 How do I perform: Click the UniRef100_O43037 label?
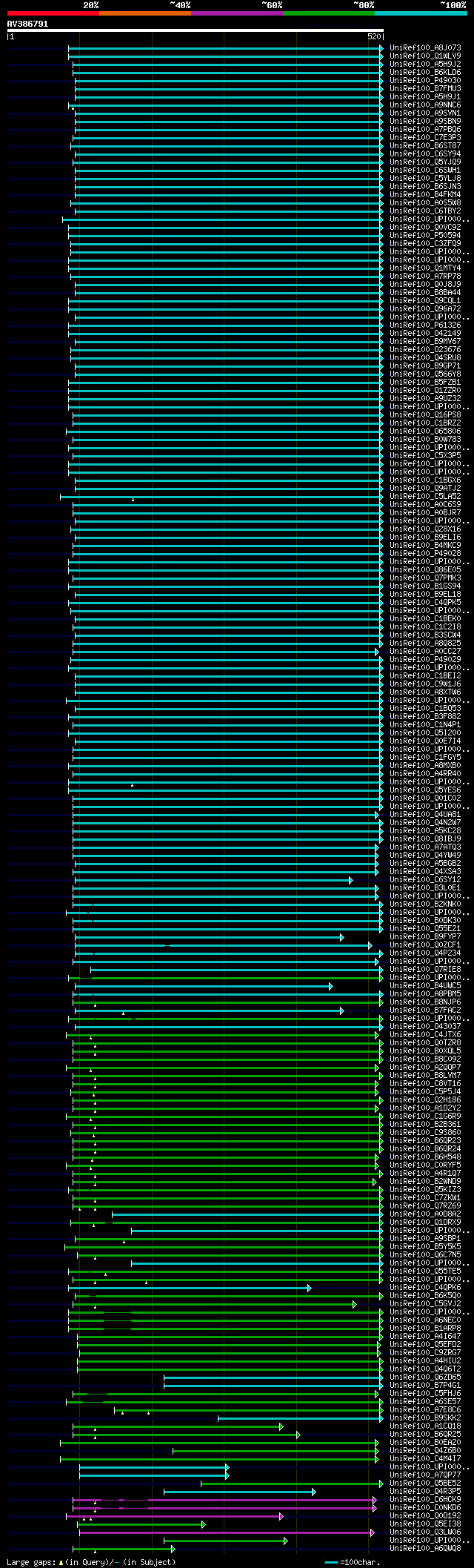point(425,1026)
